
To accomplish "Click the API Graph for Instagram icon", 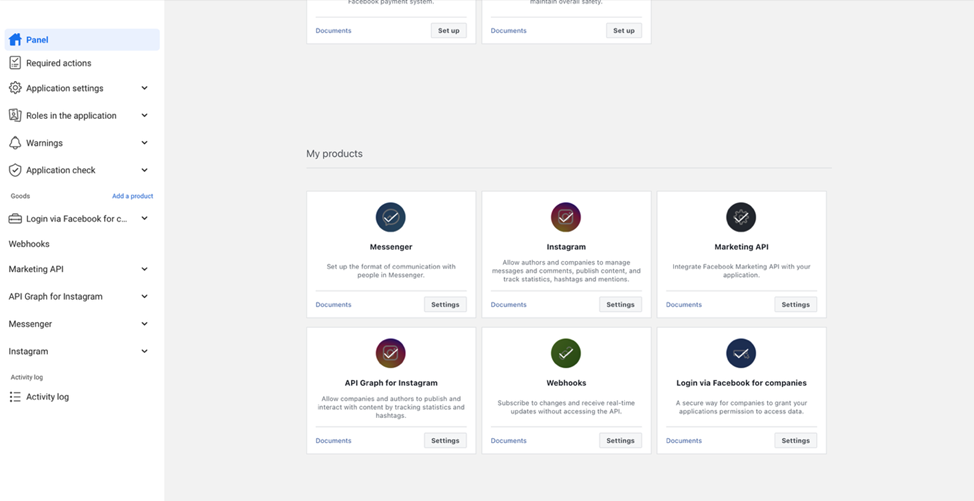I will click(390, 353).
